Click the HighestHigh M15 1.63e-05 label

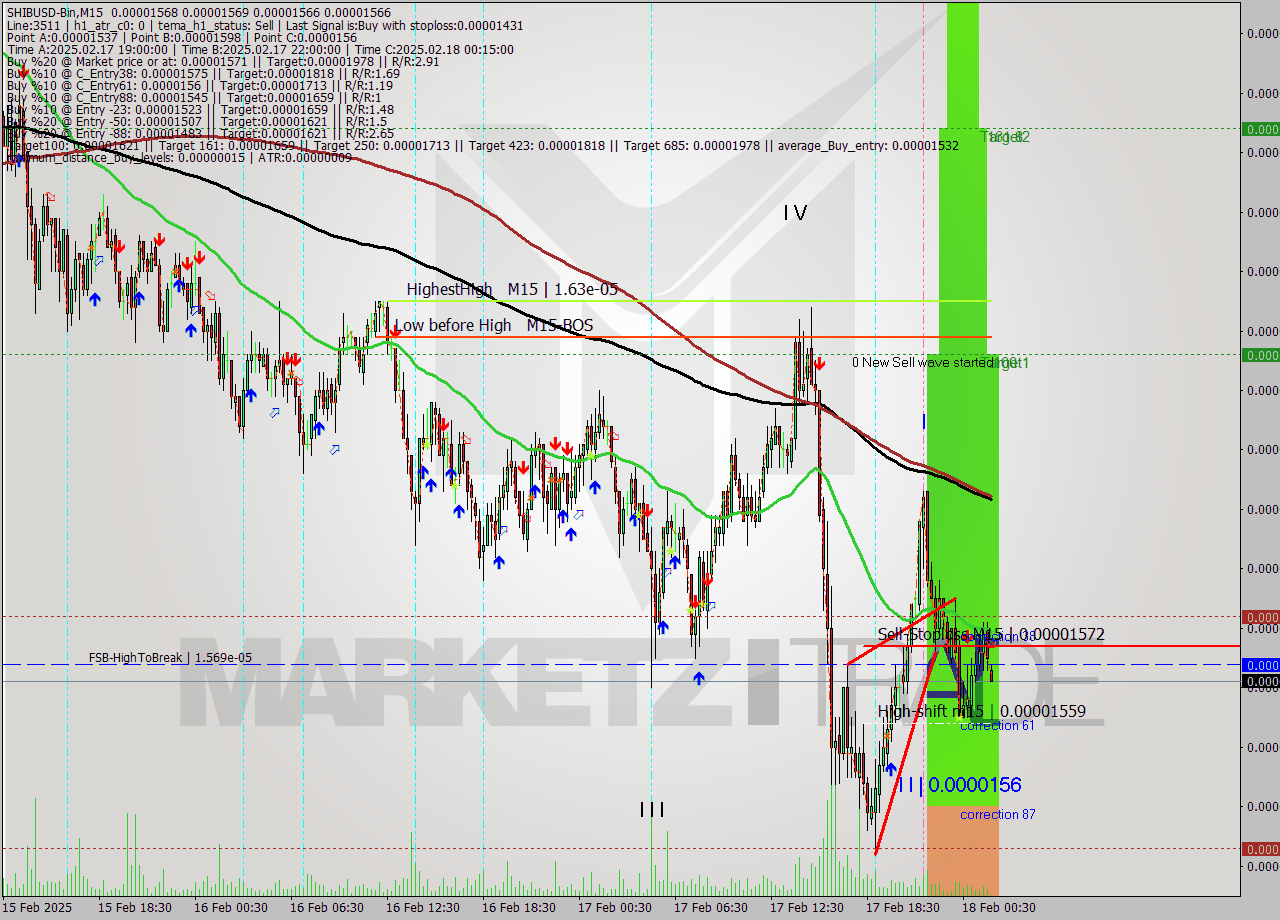pyautogui.click(x=512, y=289)
